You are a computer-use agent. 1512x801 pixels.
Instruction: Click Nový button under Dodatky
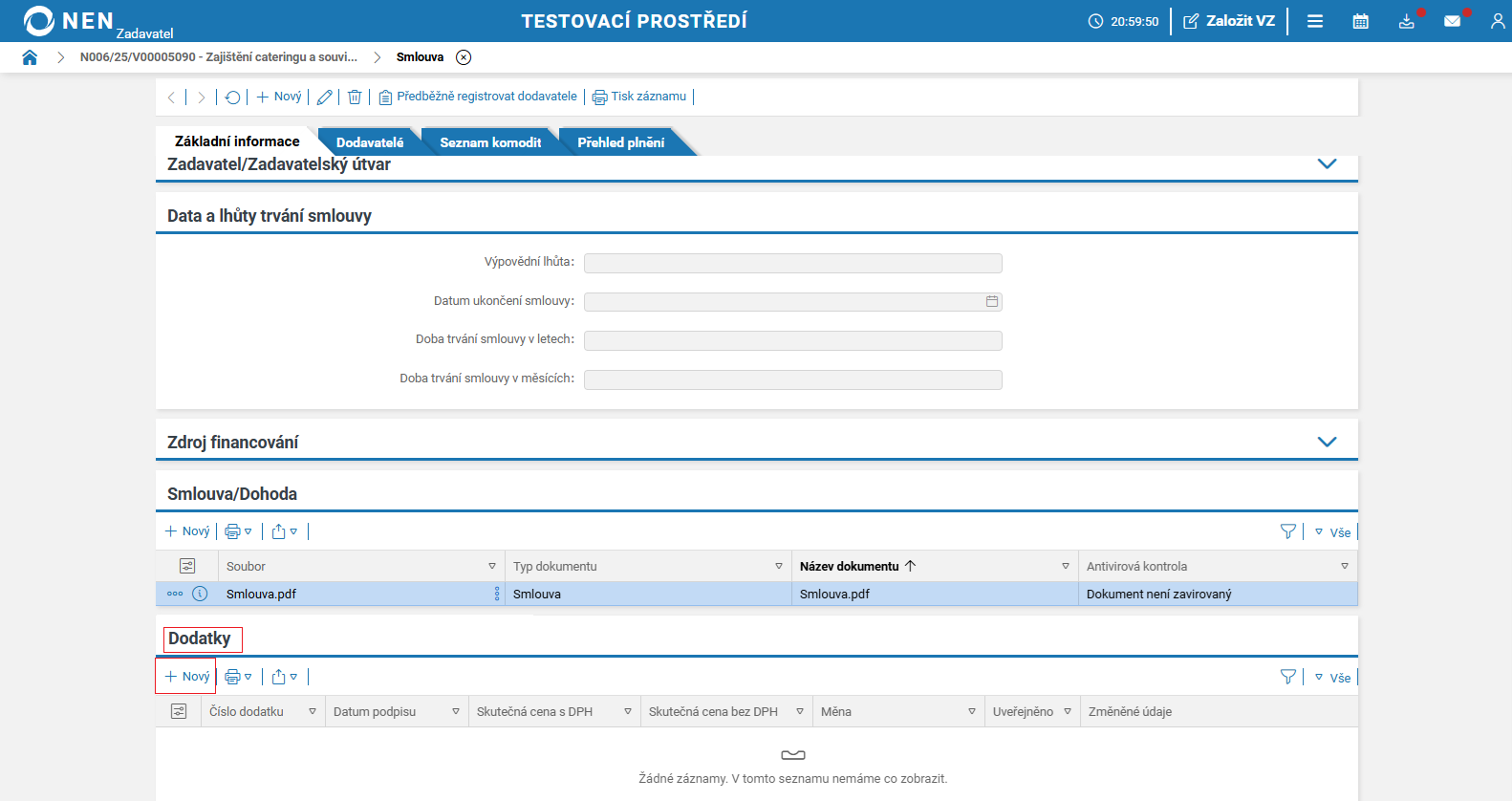[x=187, y=677]
